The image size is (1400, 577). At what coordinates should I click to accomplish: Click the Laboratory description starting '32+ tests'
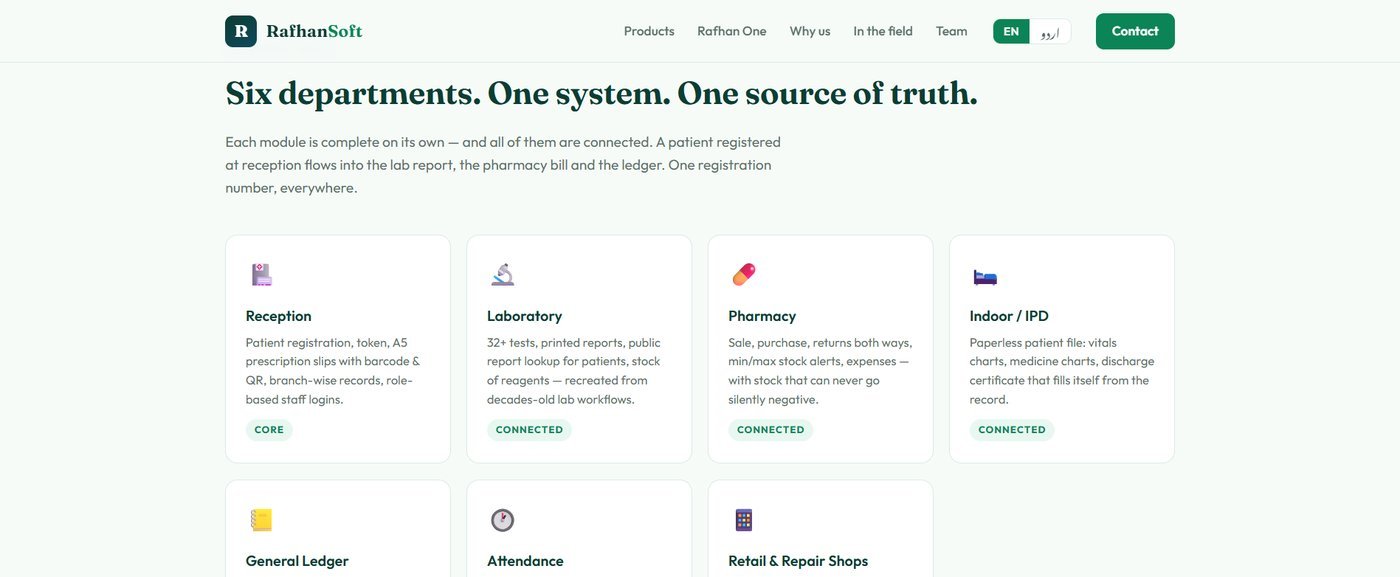coord(574,371)
